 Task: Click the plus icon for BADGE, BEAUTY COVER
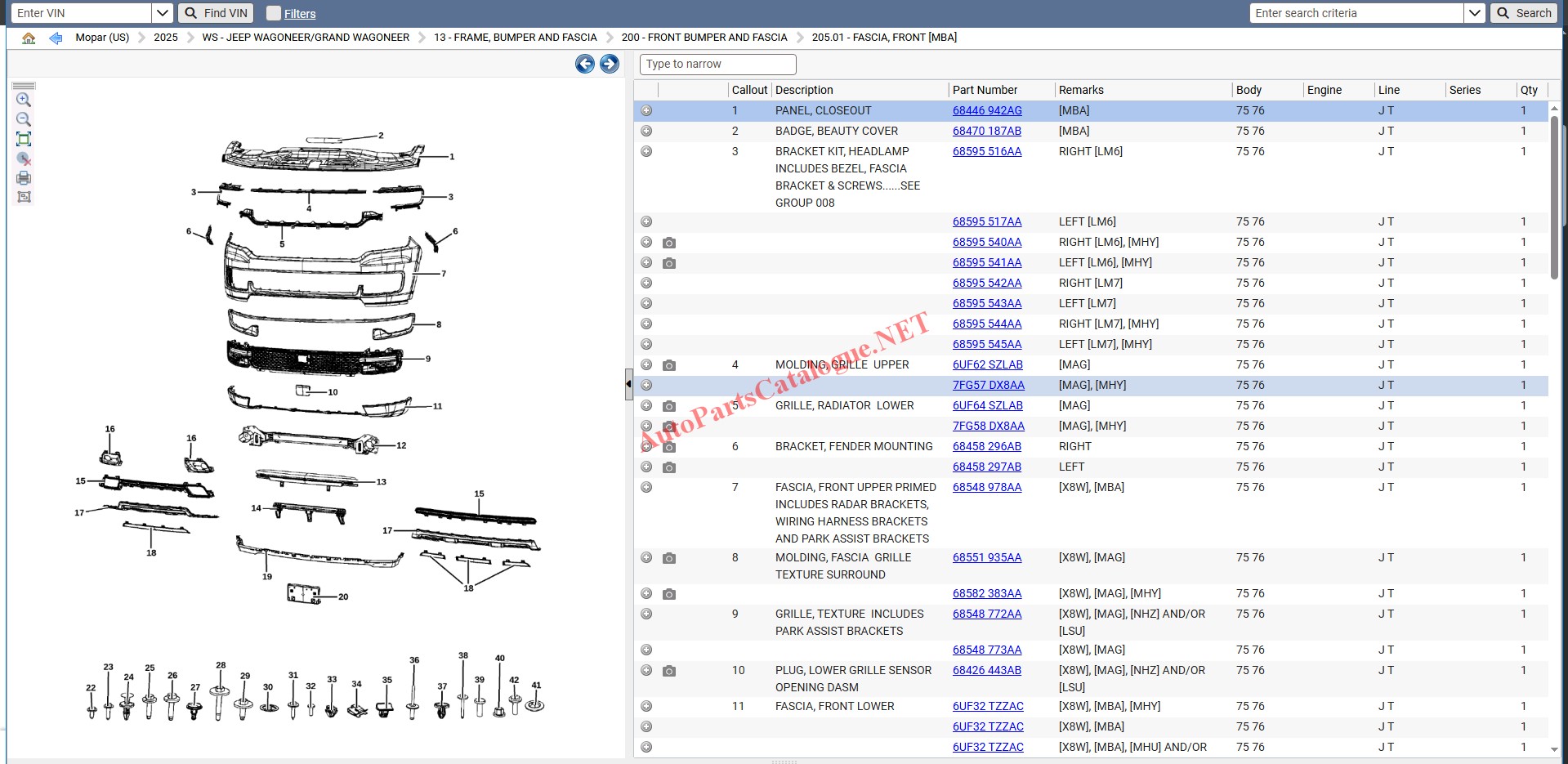(x=646, y=131)
